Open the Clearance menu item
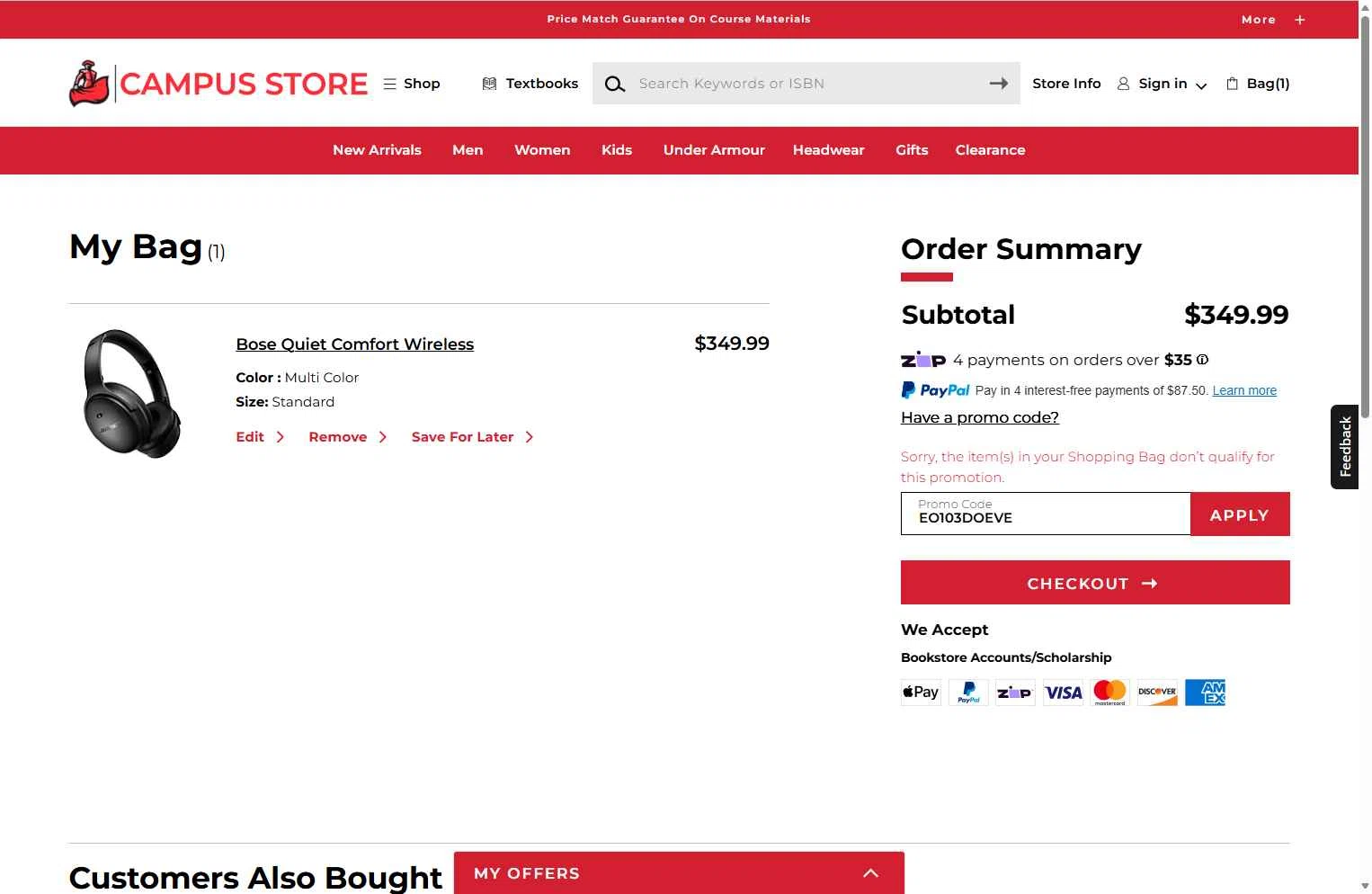The image size is (1372, 894). point(990,150)
